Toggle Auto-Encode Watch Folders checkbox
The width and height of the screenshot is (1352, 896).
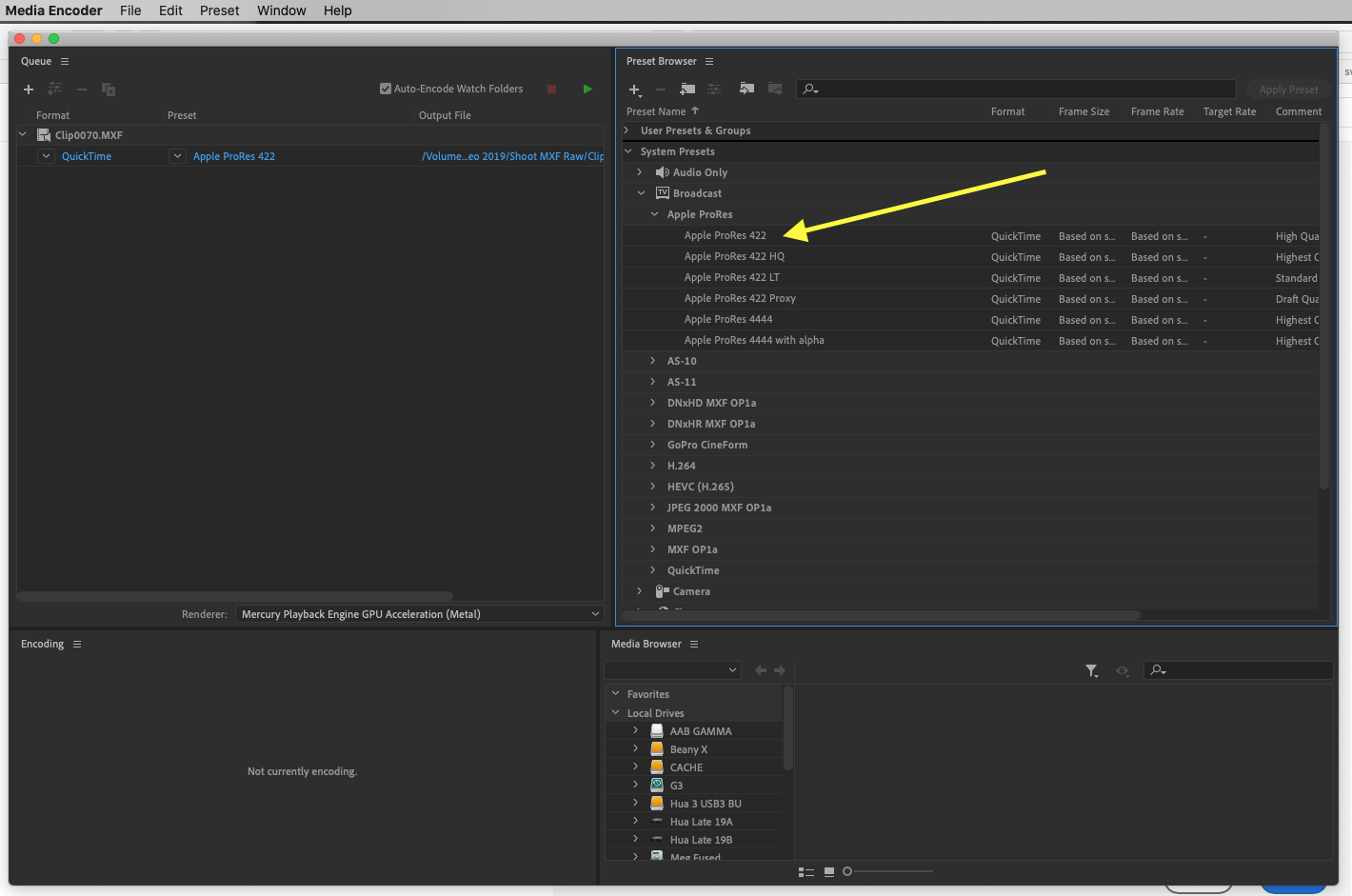click(x=386, y=89)
